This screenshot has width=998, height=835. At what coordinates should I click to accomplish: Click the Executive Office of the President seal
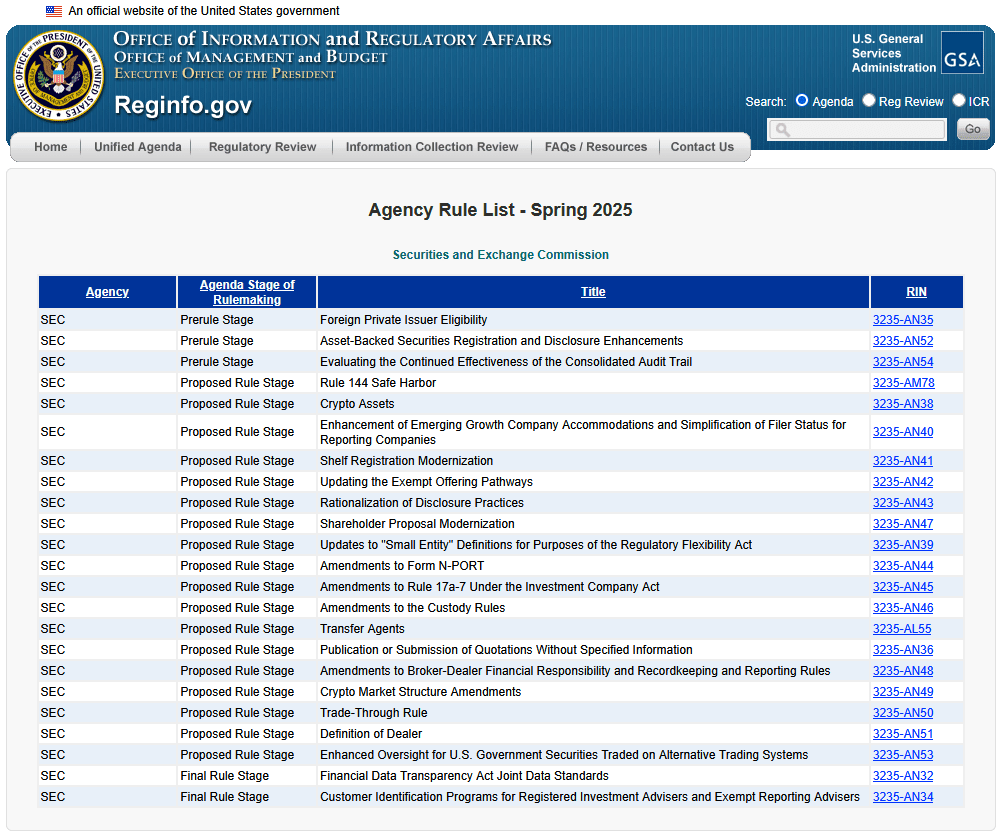pyautogui.click(x=59, y=75)
